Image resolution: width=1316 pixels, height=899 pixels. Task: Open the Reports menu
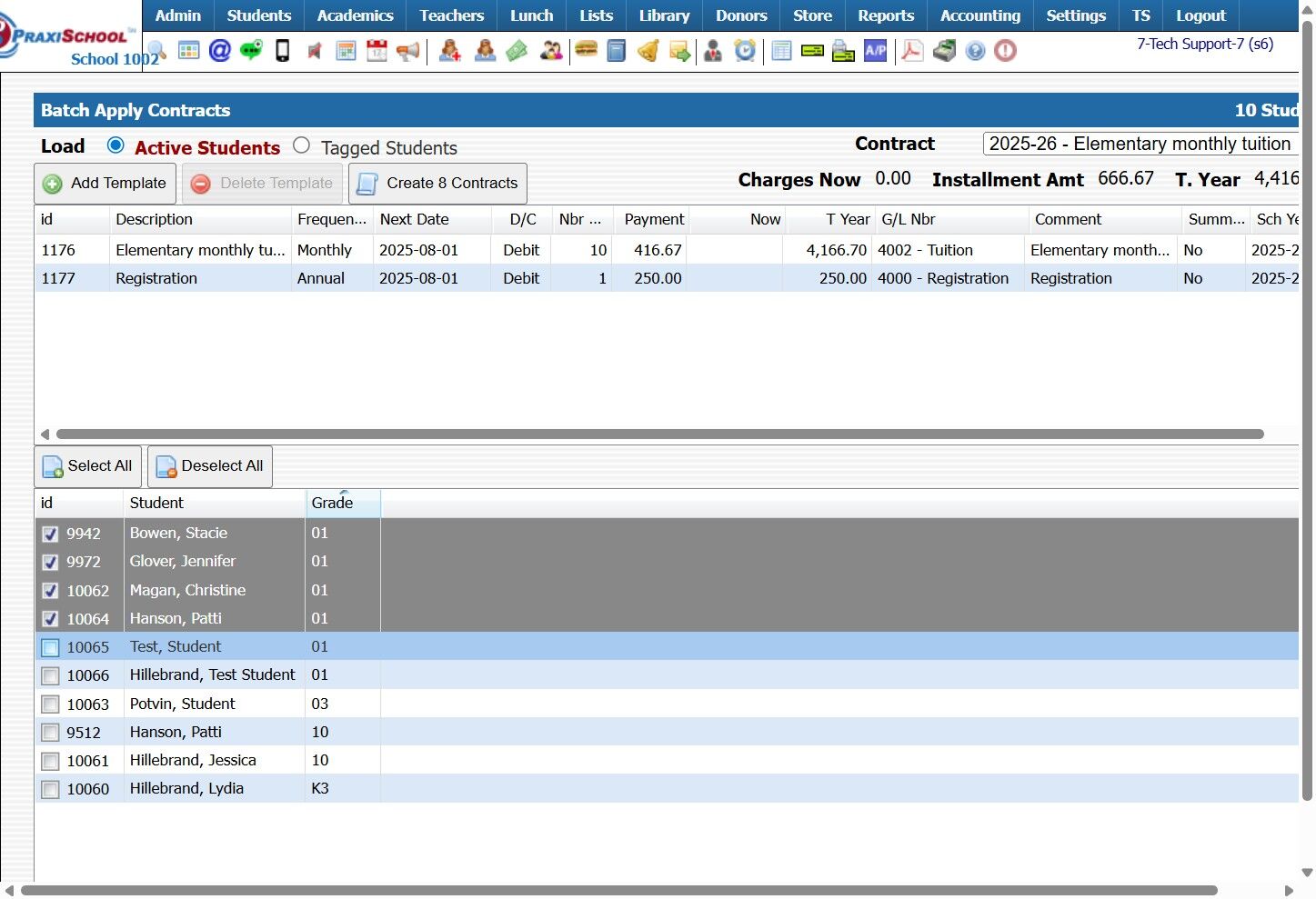[x=885, y=15]
